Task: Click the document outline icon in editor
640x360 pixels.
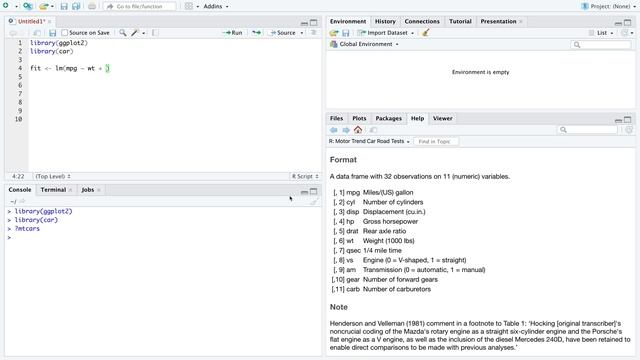Action: (313, 33)
